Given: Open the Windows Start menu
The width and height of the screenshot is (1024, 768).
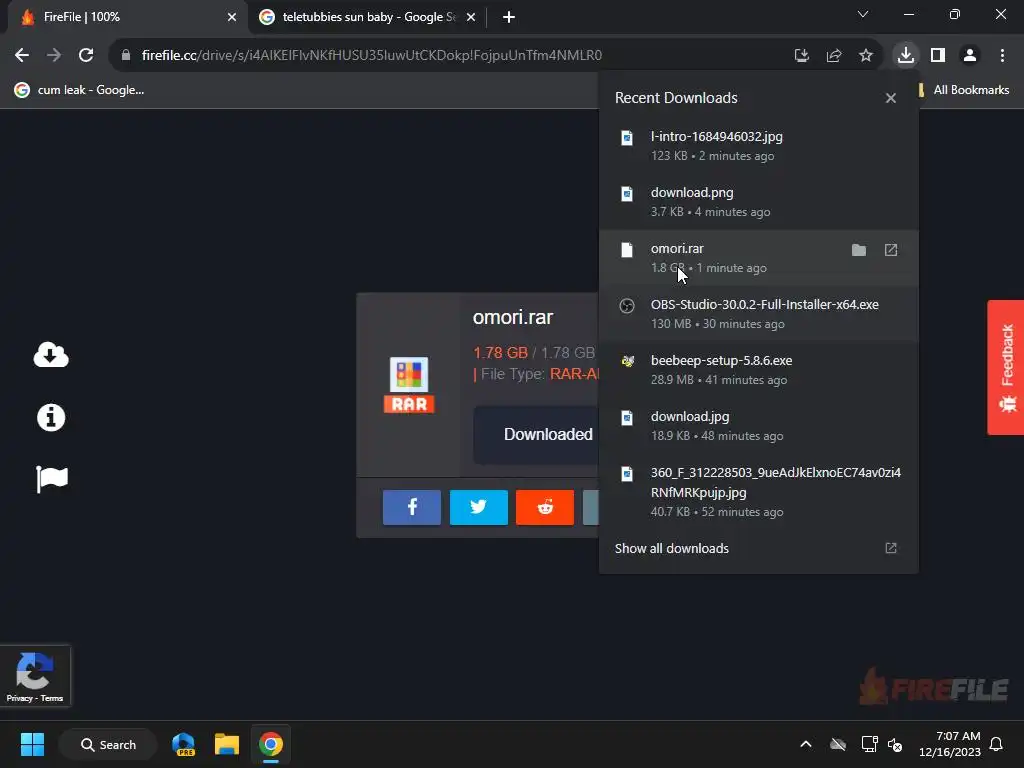Looking at the screenshot, I should click(x=32, y=744).
